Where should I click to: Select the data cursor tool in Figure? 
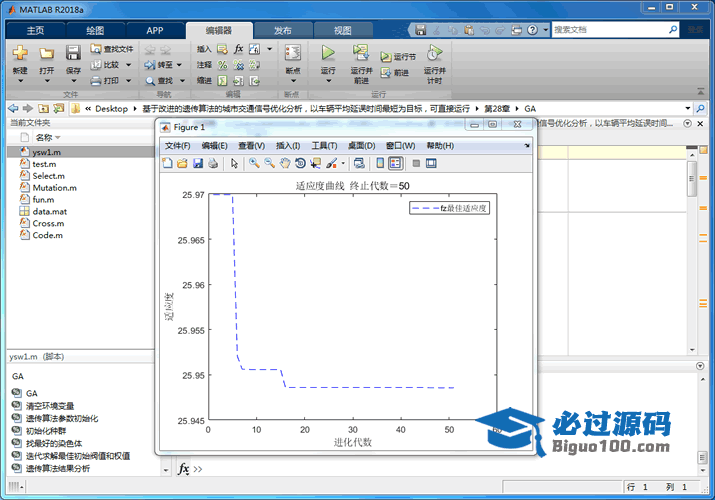click(315, 163)
